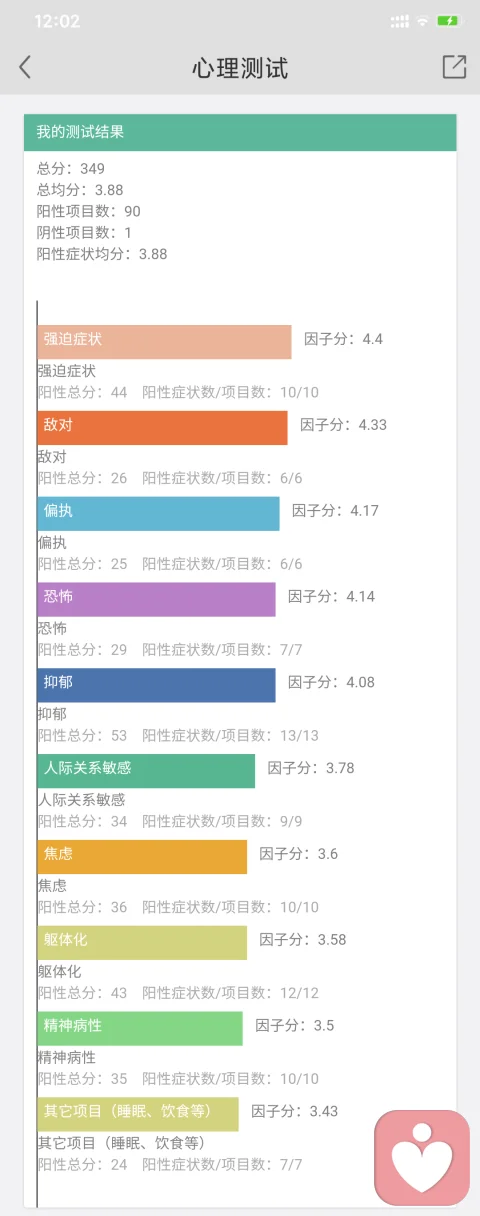Select the light green 精神病性 bar
The image size is (480, 1216).
(140, 1028)
